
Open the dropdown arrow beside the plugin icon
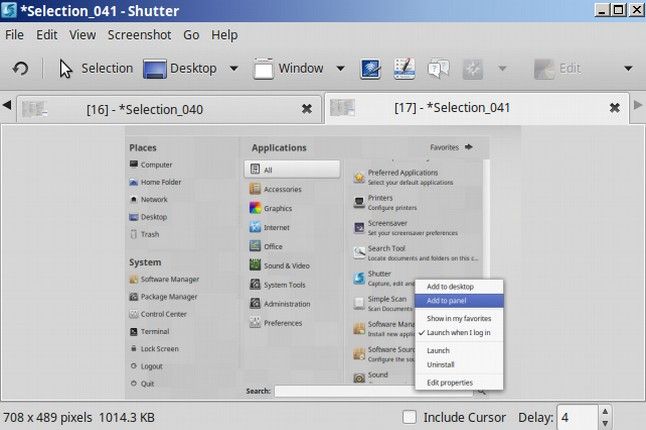(x=502, y=68)
